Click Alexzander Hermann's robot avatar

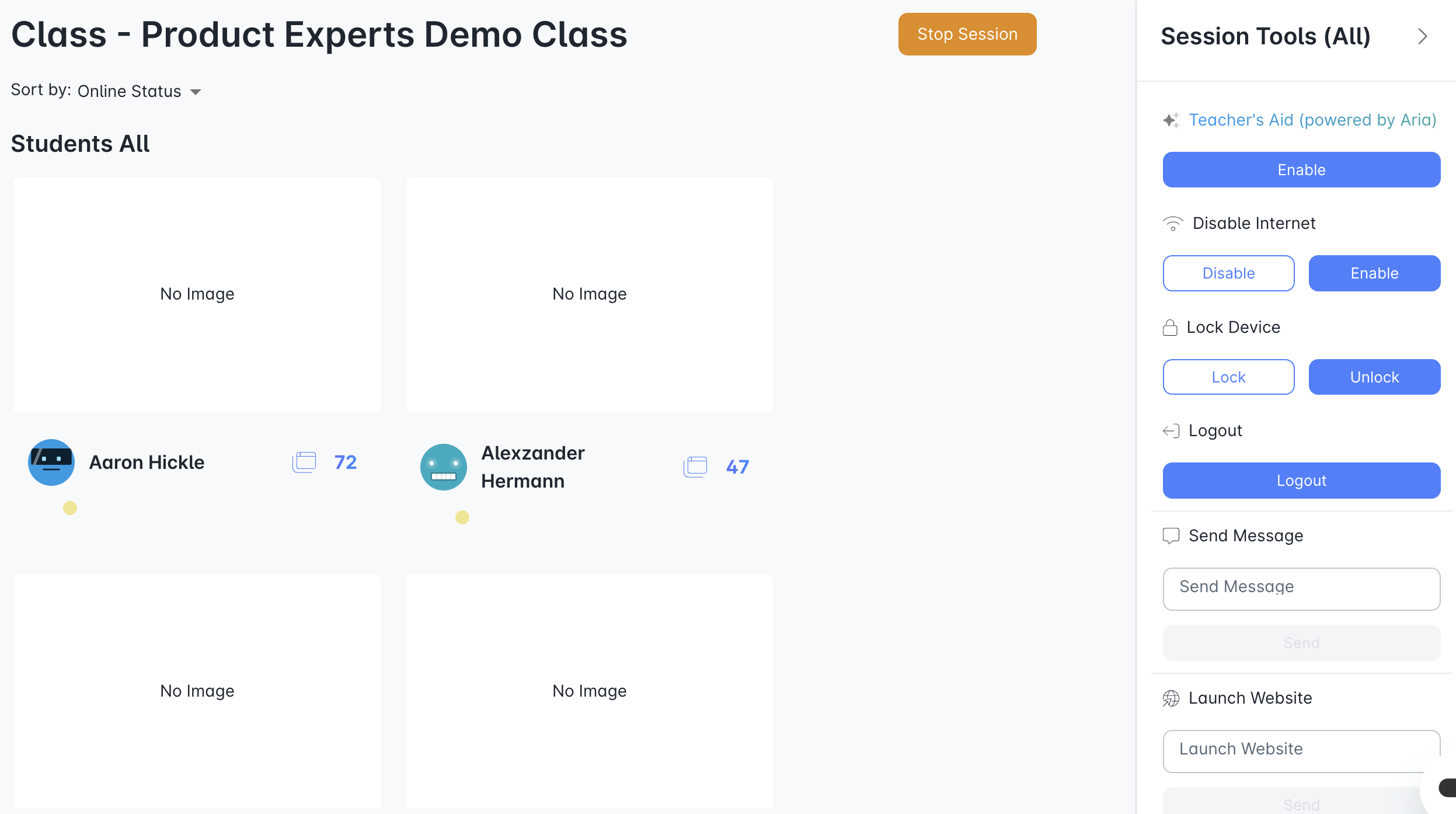444,467
